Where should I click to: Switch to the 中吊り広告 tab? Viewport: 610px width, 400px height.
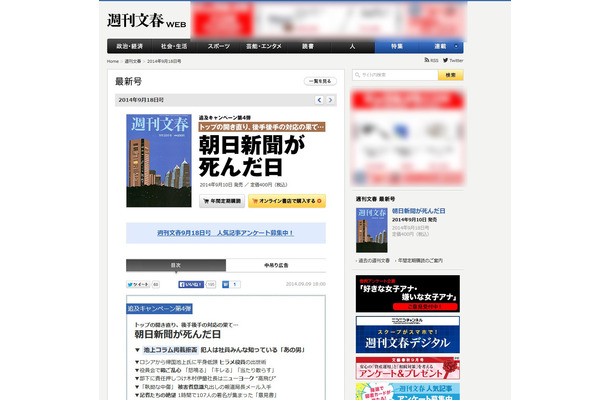pyautogui.click(x=276, y=265)
